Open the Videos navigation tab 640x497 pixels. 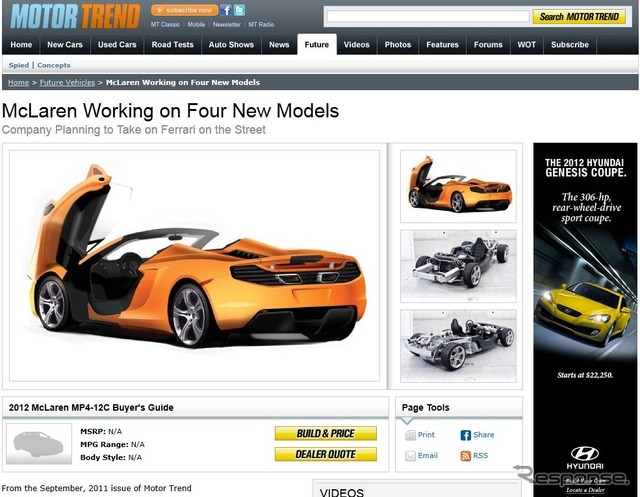click(x=356, y=44)
